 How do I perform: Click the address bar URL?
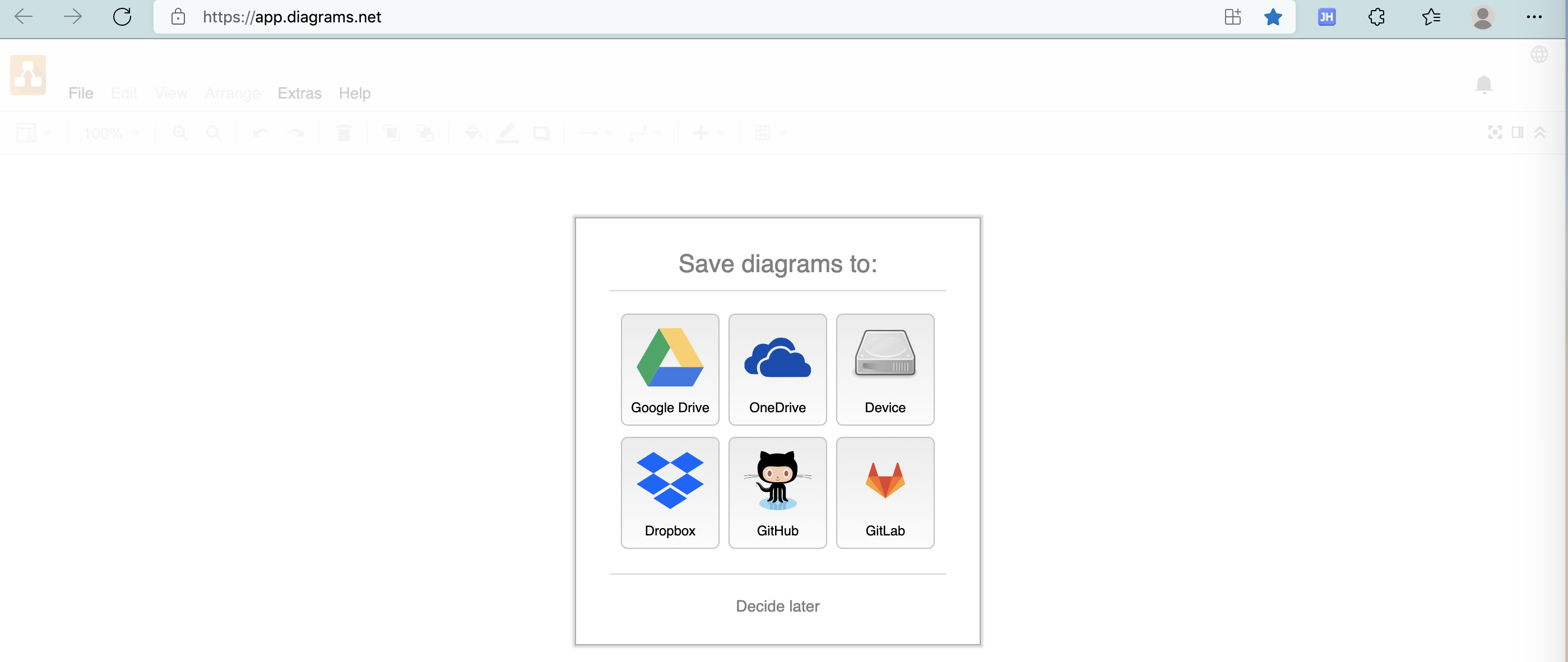click(292, 17)
